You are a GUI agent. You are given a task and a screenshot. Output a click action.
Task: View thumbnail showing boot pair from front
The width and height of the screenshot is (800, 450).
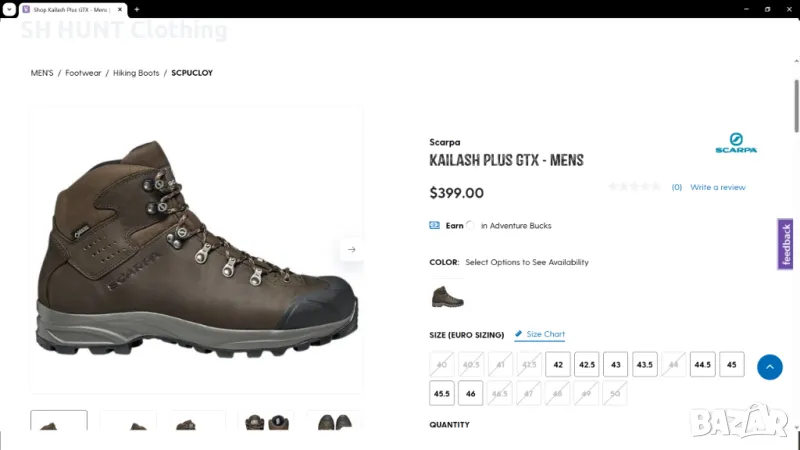pyautogui.click(x=266, y=422)
